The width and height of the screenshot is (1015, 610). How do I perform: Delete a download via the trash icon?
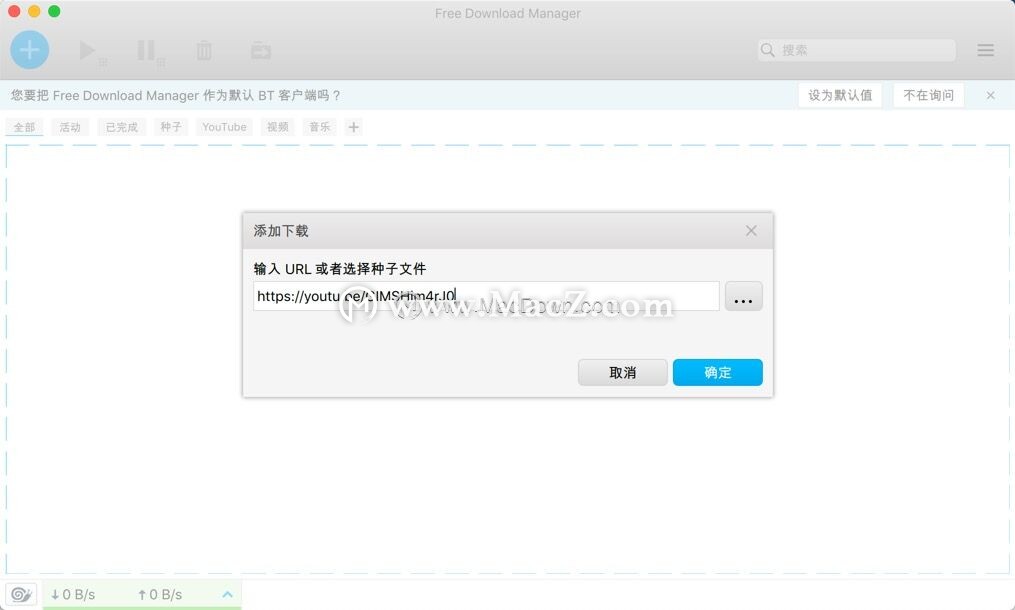tap(203, 49)
